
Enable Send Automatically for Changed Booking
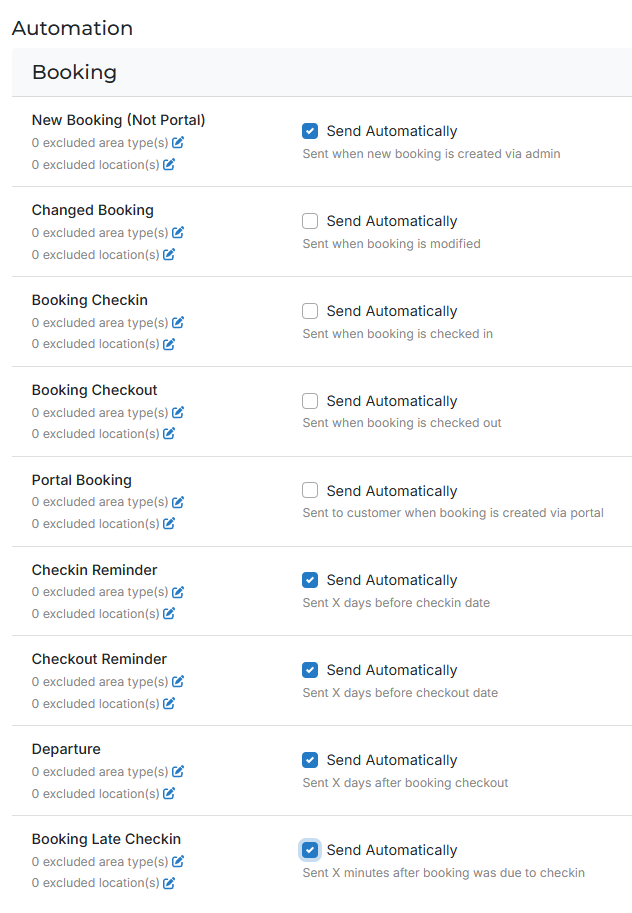click(x=310, y=221)
